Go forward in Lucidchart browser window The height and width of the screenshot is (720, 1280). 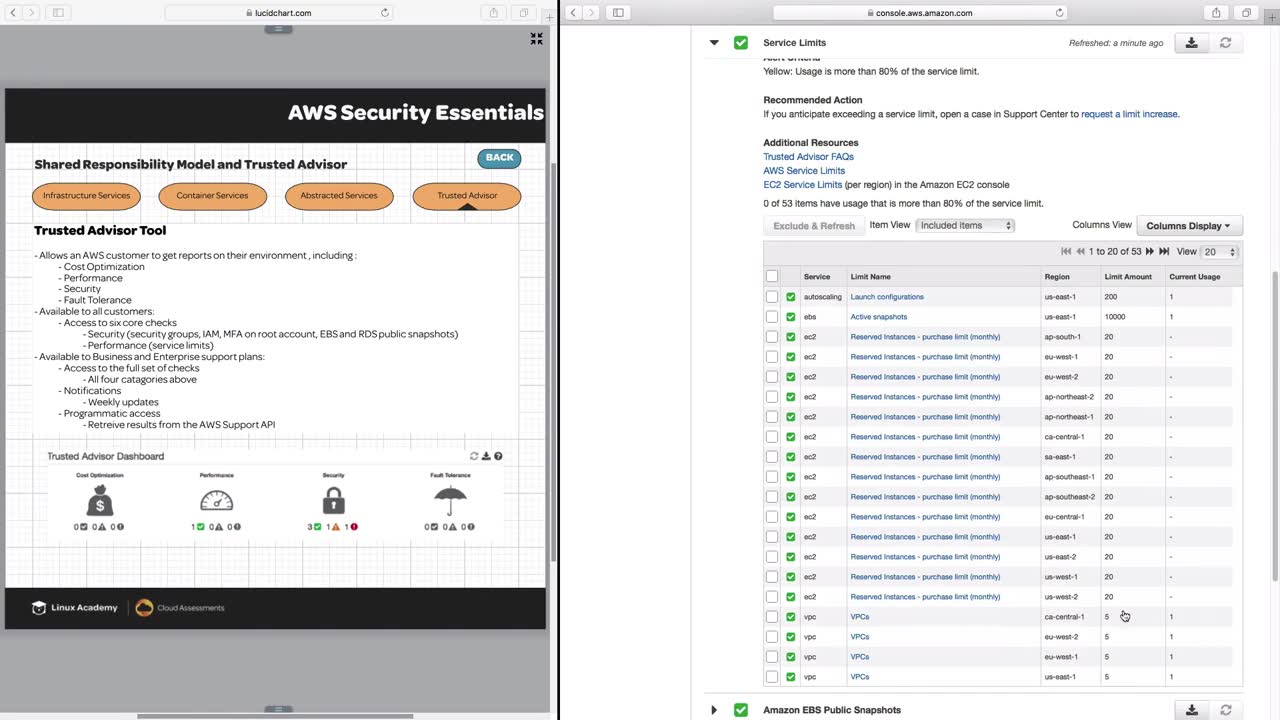pyautogui.click(x=33, y=13)
